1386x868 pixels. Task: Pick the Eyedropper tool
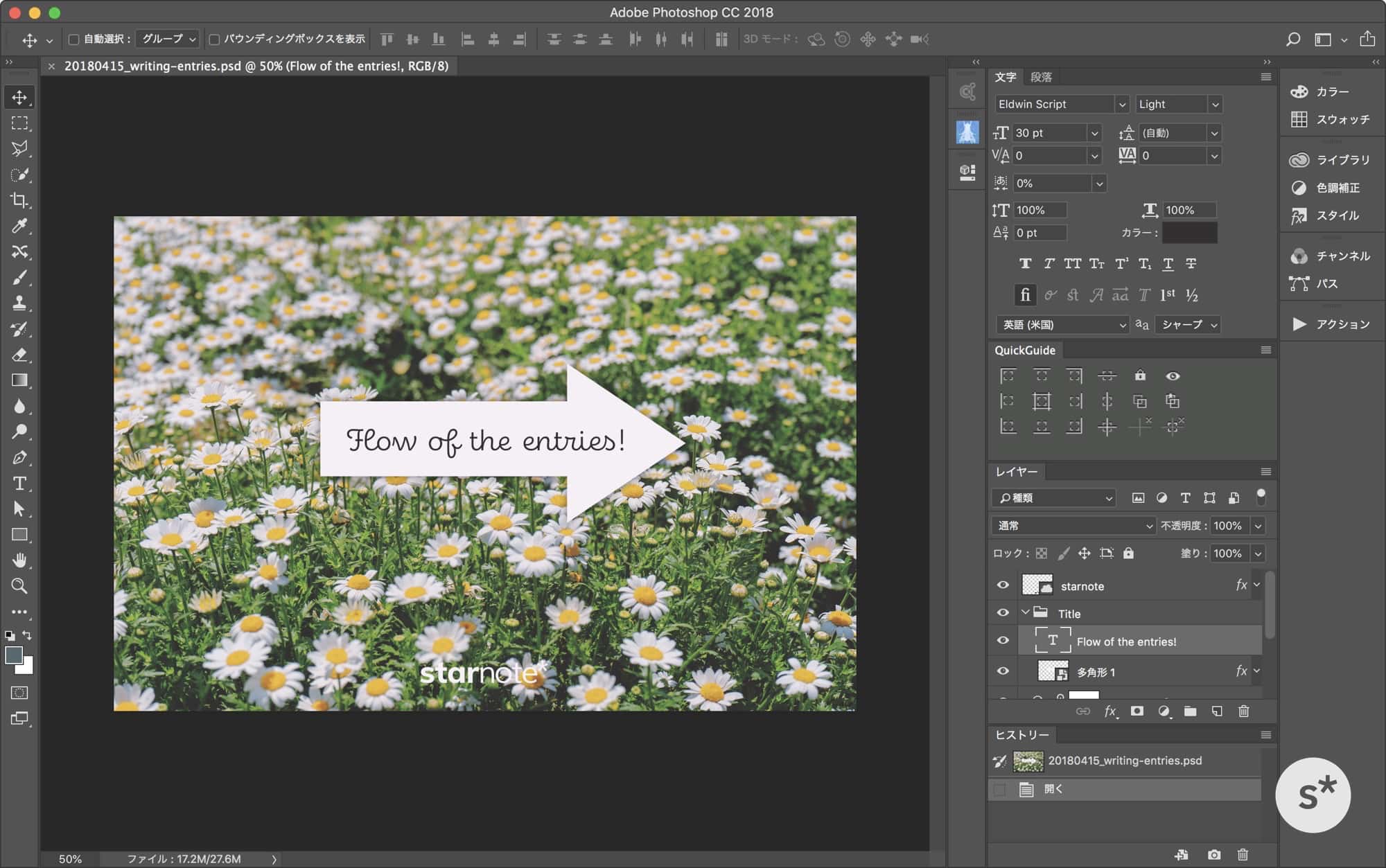[19, 226]
